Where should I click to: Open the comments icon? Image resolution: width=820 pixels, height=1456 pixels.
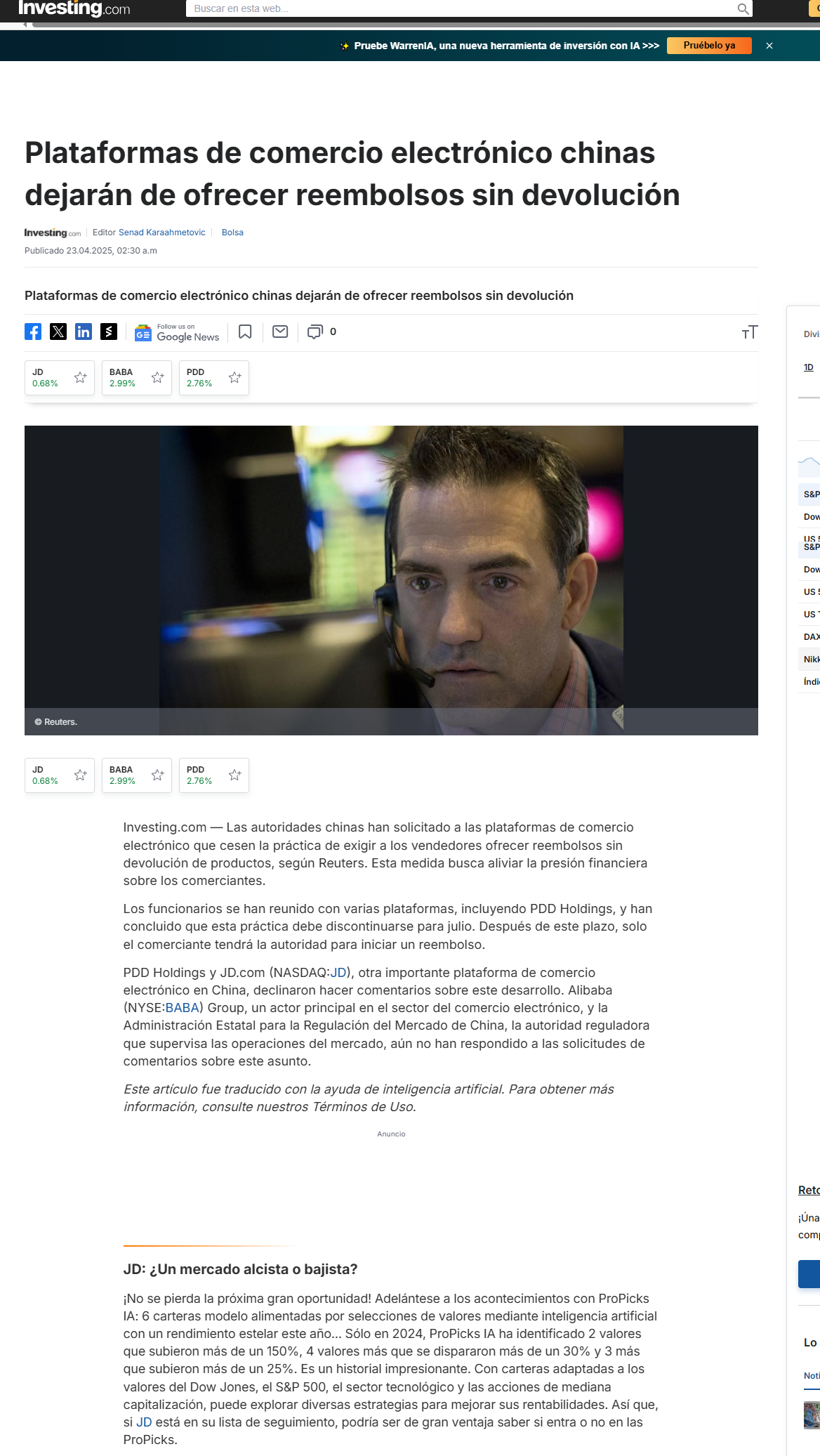(x=315, y=332)
